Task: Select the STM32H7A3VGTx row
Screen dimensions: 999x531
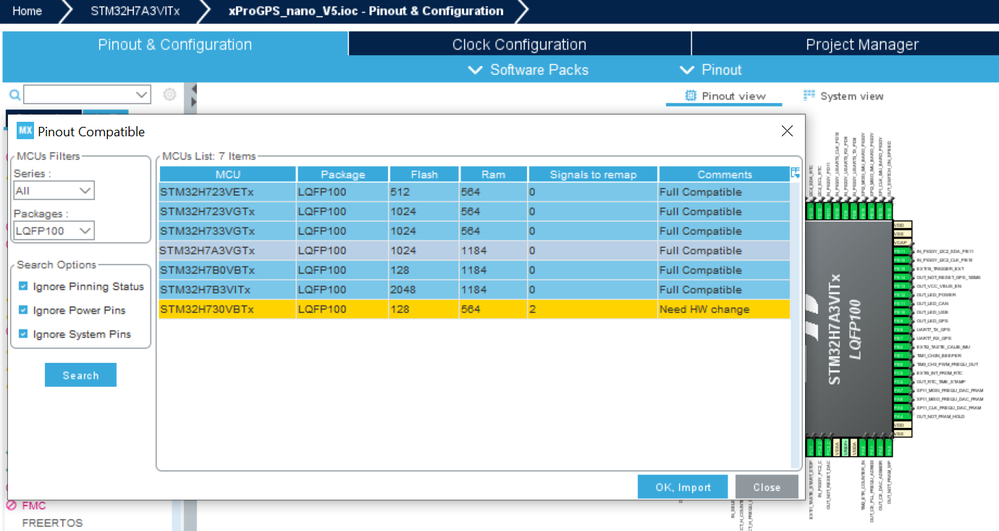Action: pos(474,251)
